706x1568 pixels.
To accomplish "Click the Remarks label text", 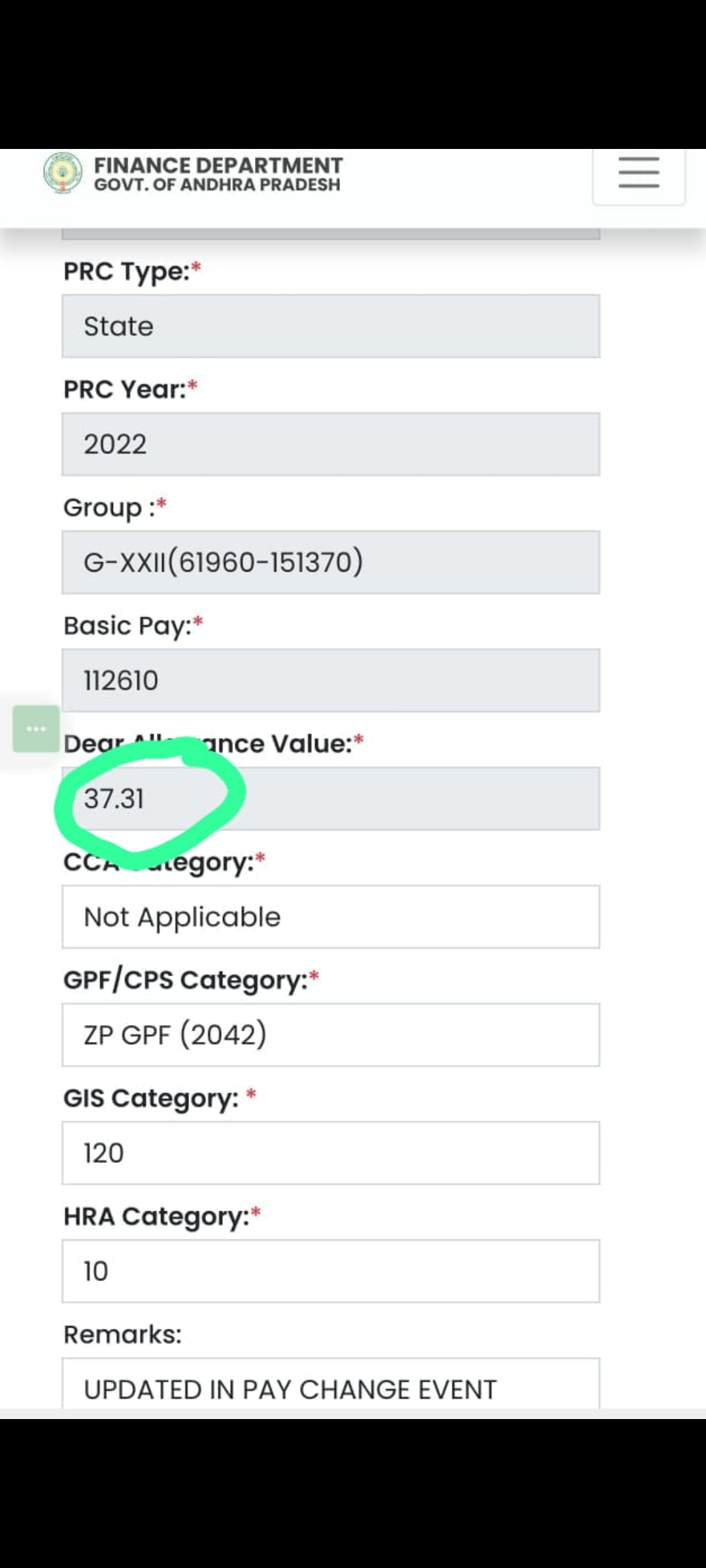I will coord(122,1335).
